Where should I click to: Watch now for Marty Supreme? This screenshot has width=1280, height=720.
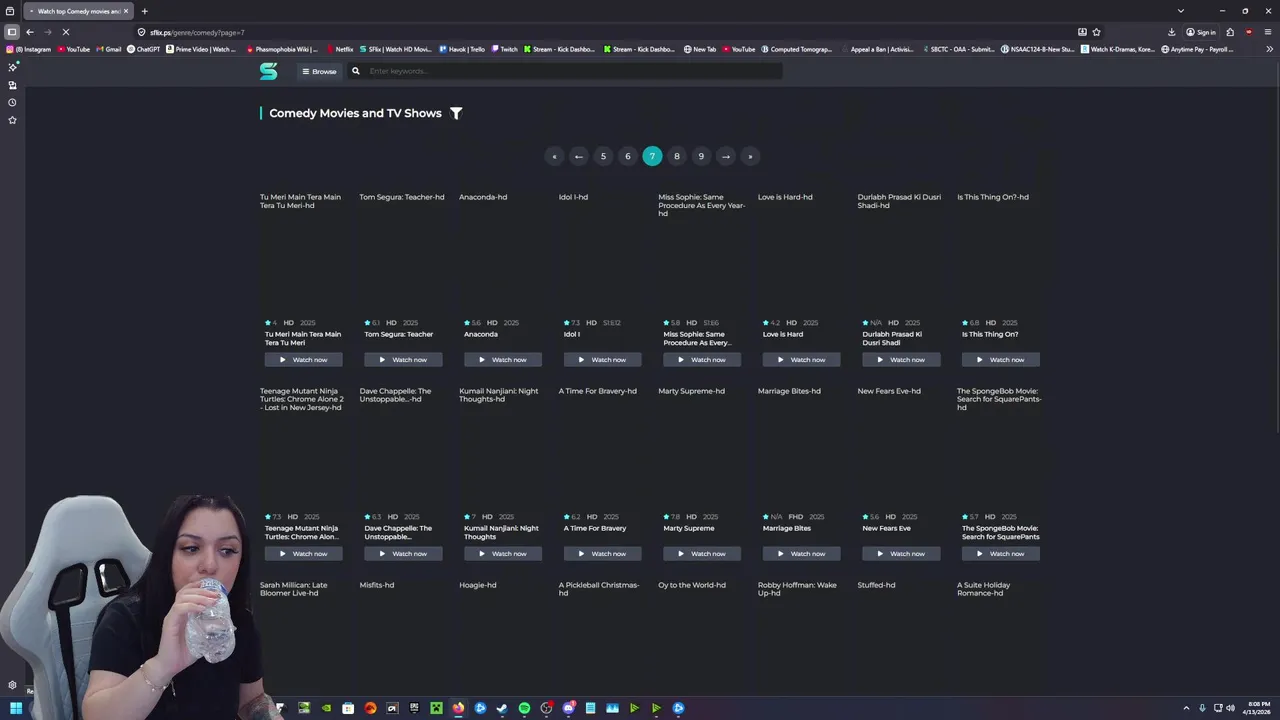(701, 553)
